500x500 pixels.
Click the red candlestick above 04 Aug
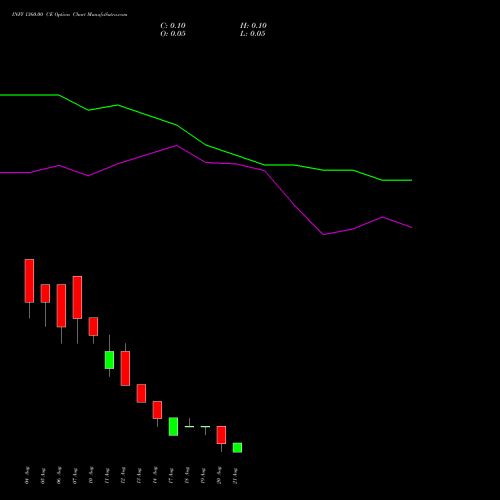point(29,281)
